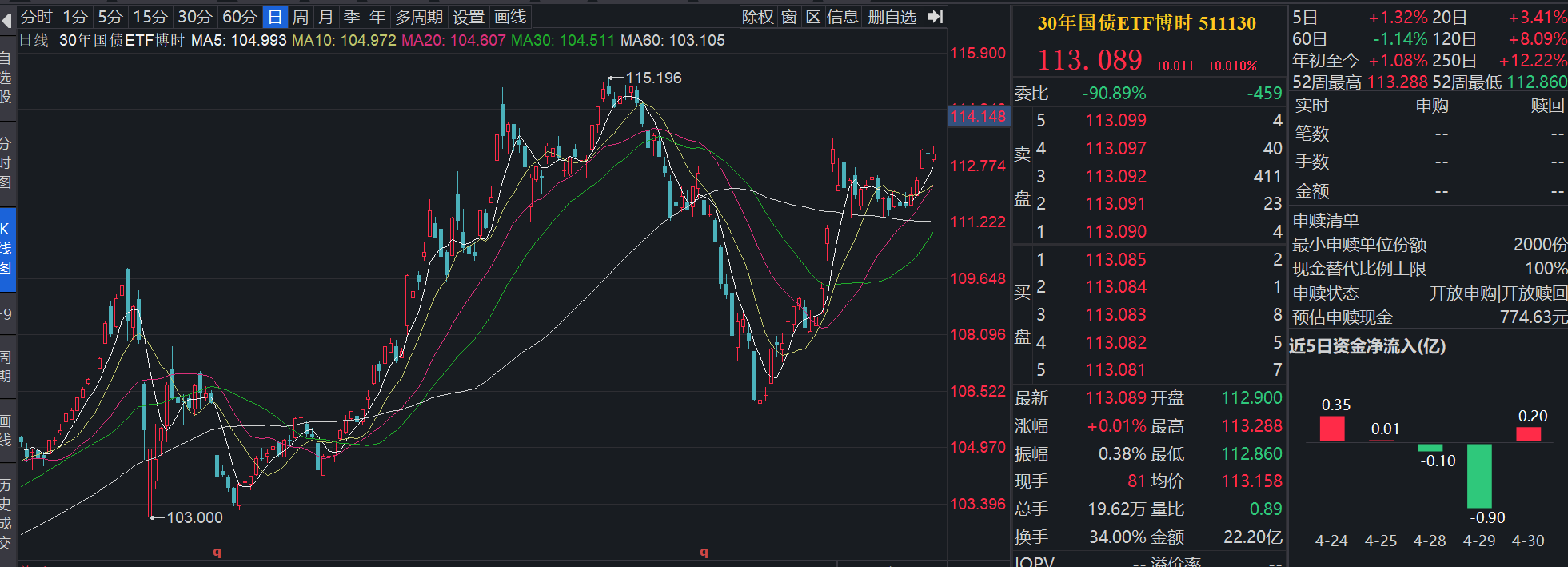Click the sell-3 price 113.092 in order book
Image resolution: width=1568 pixels, height=567 pixels.
[x=1115, y=176]
